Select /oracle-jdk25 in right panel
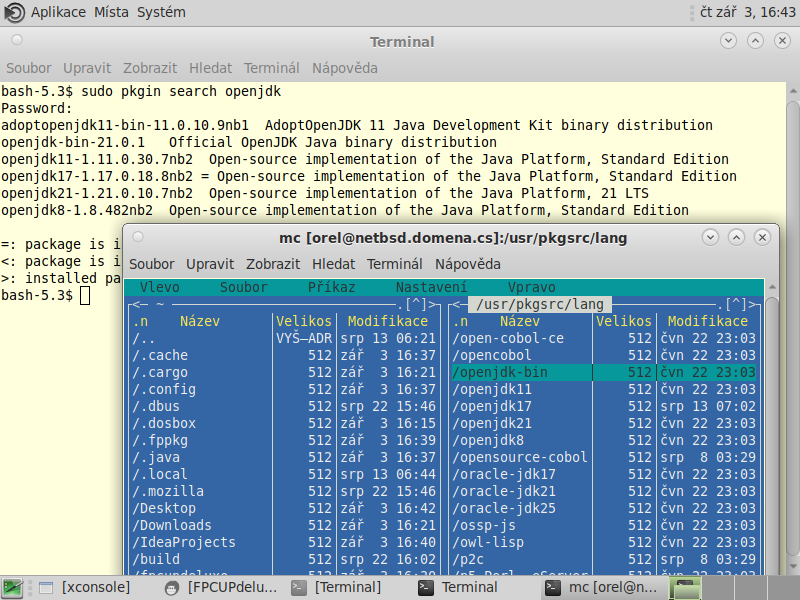This screenshot has width=800, height=600. [x=604, y=508]
